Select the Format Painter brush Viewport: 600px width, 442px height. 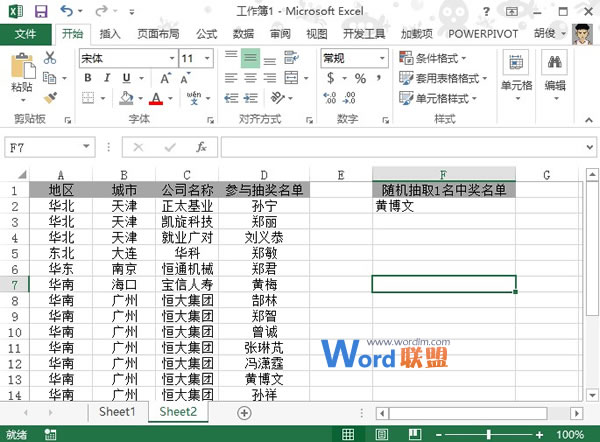point(50,98)
